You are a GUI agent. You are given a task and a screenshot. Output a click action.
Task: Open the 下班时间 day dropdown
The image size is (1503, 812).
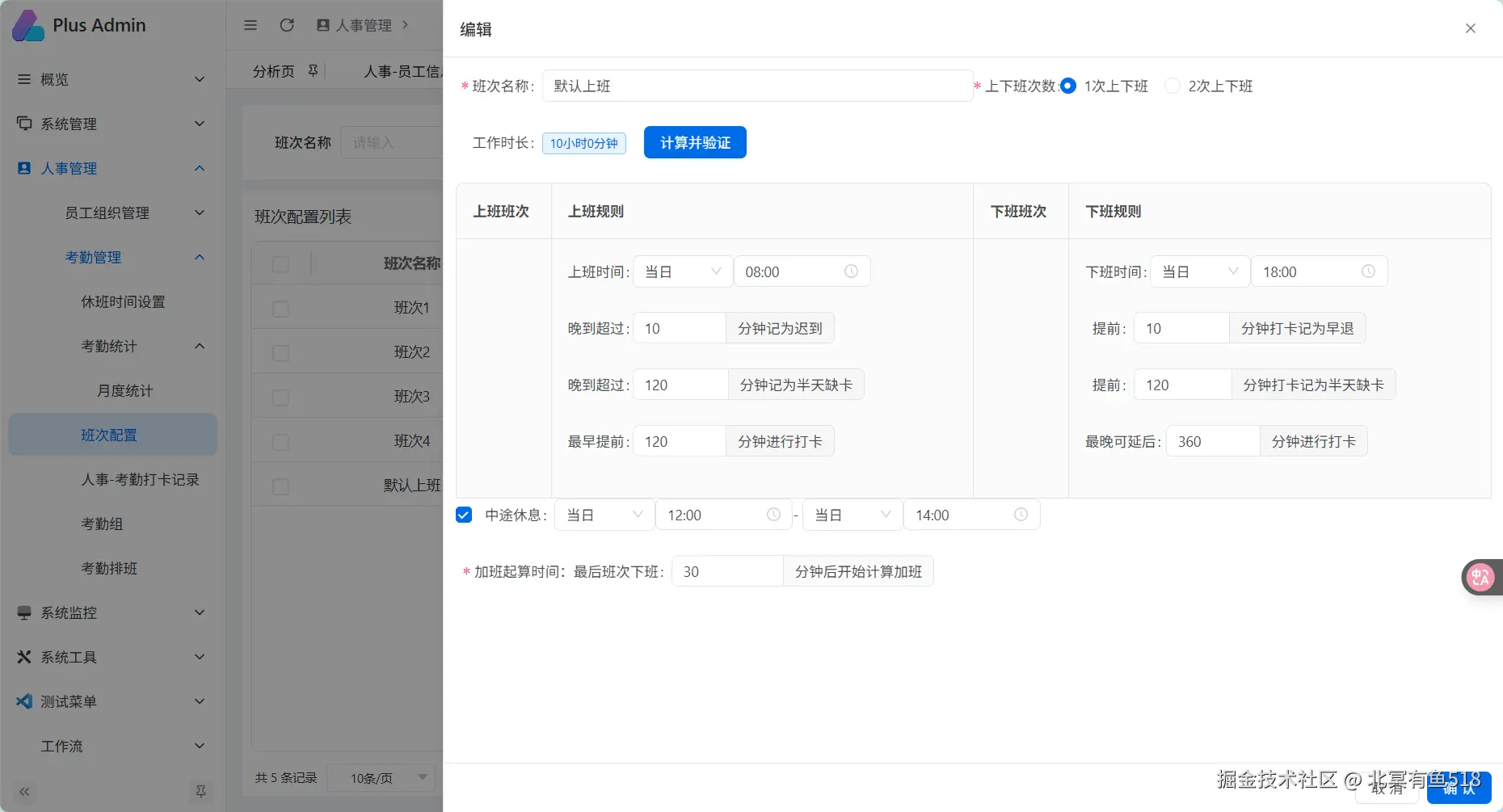1200,271
